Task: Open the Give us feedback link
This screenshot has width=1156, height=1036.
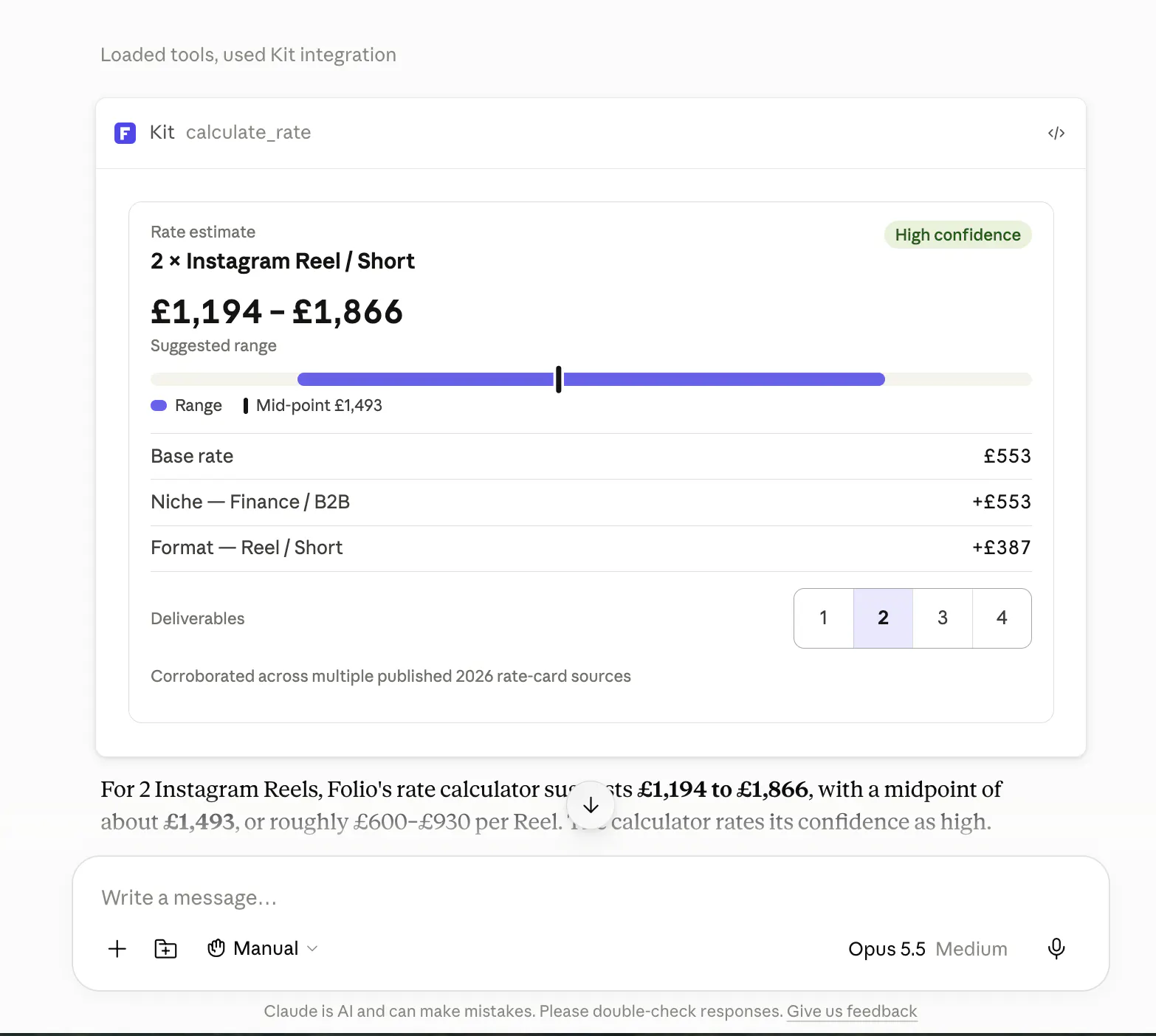Action: tap(852, 1012)
